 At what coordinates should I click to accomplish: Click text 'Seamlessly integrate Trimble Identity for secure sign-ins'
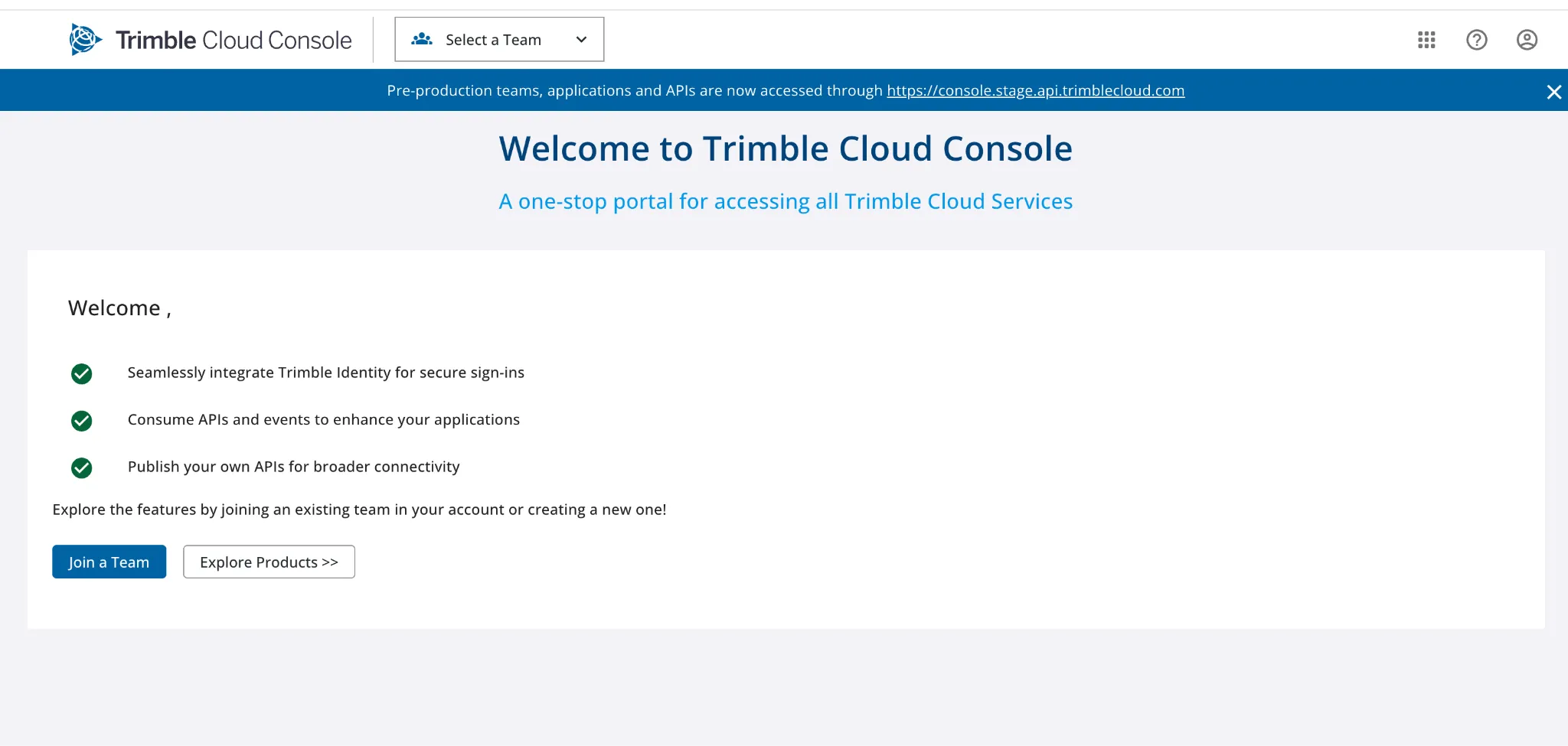[326, 373]
